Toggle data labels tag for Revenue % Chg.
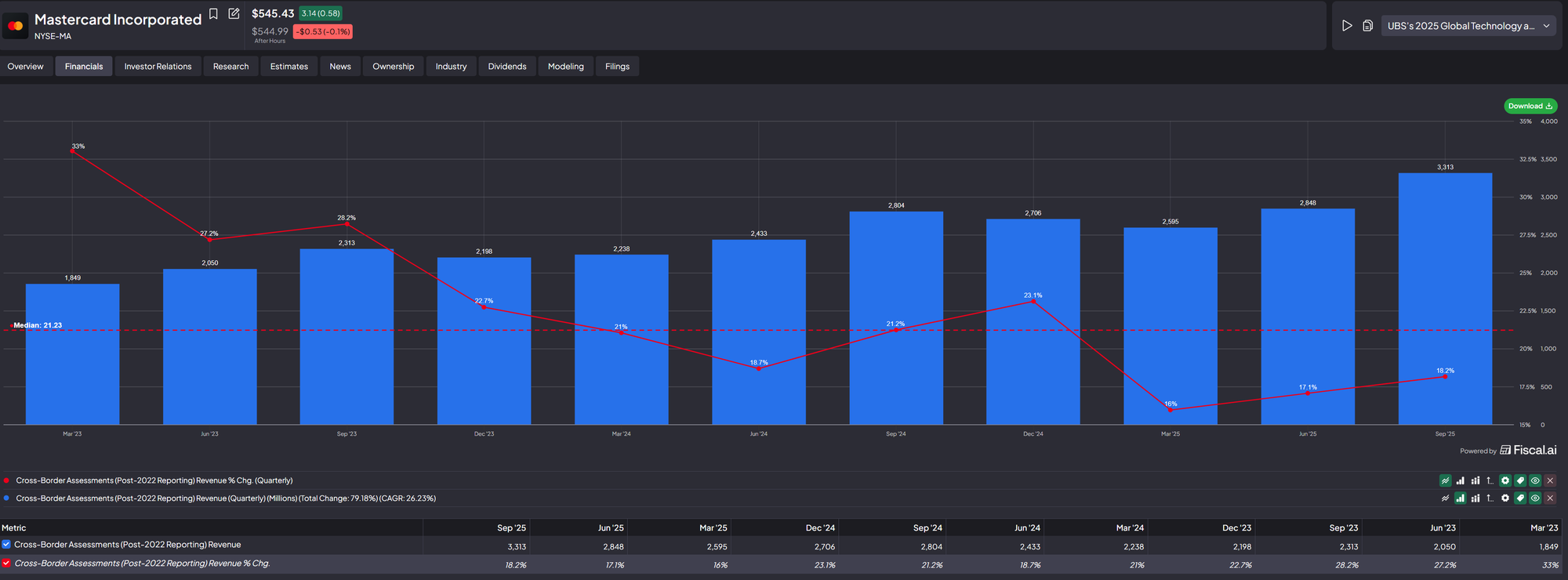 1520,480
